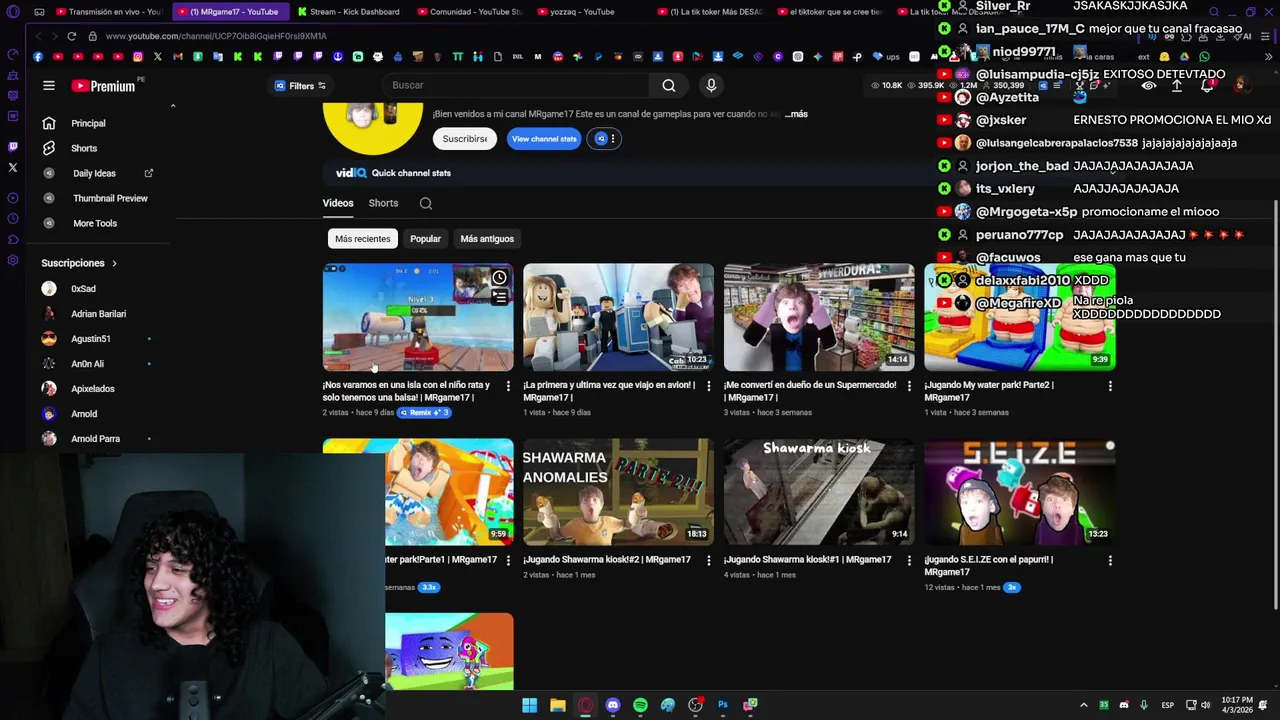This screenshot has width=1280, height=720.
Task: Click the Buscar search input field
Action: 515,86
